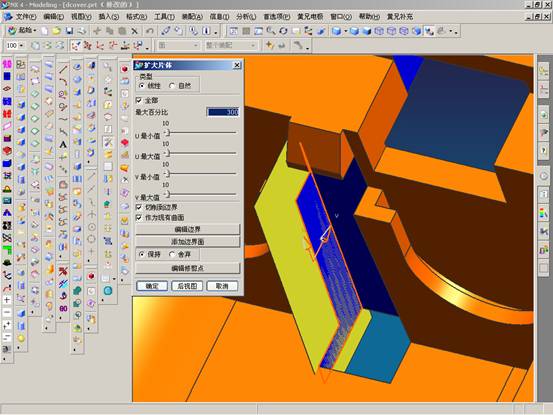Viewport: 553px width, 415px height.
Task: Open the 格式(R) menu
Action: click(x=136, y=17)
